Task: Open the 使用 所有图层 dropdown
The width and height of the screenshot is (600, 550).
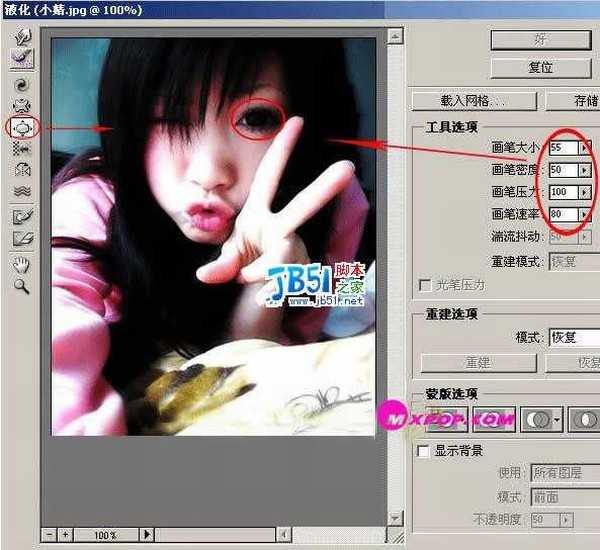Action: click(x=565, y=473)
